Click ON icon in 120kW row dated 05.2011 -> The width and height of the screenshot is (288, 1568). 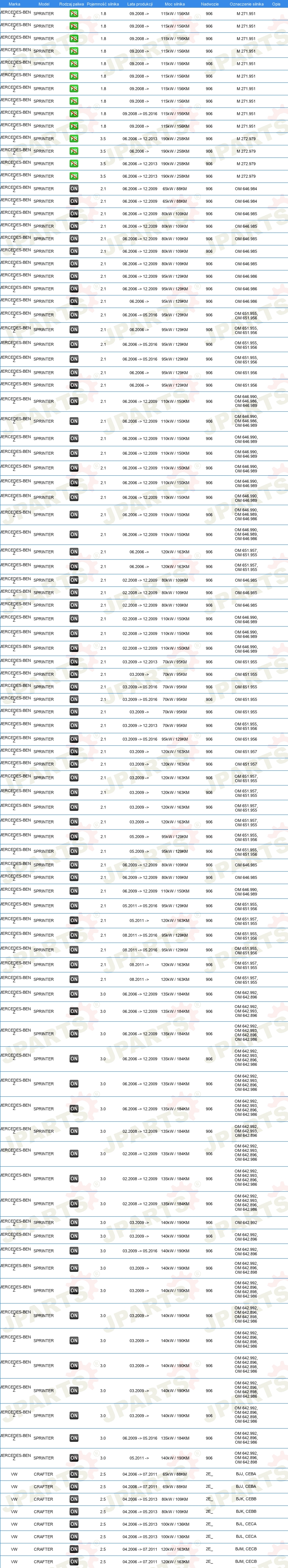(74, 921)
